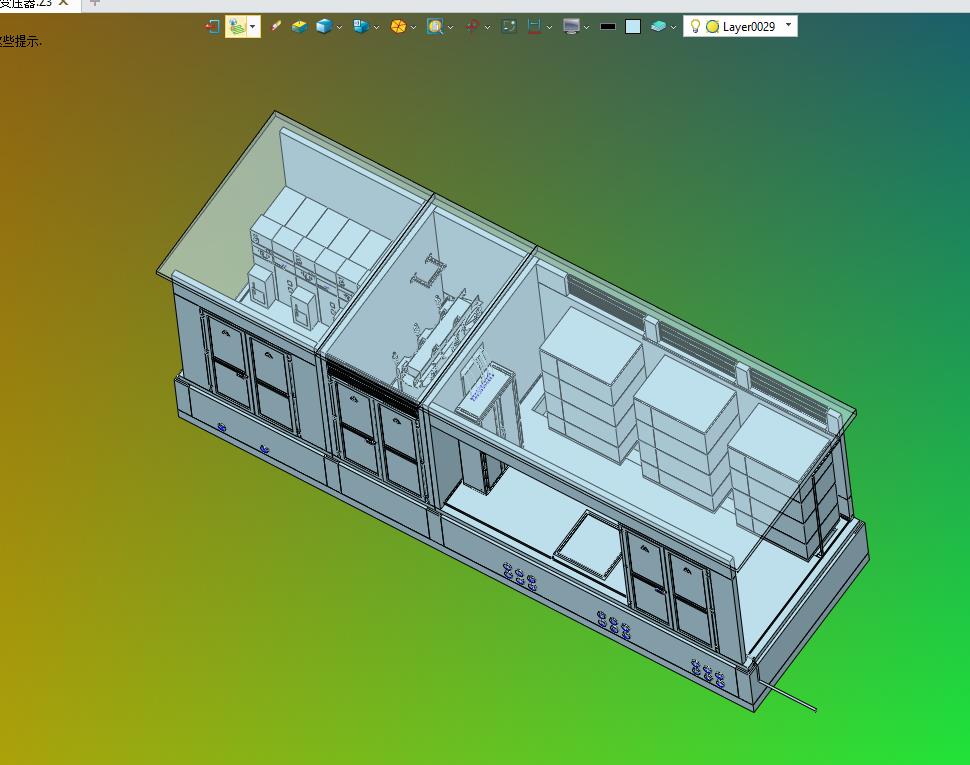Click the black line color swatch
970x765 pixels.
[x=608, y=27]
